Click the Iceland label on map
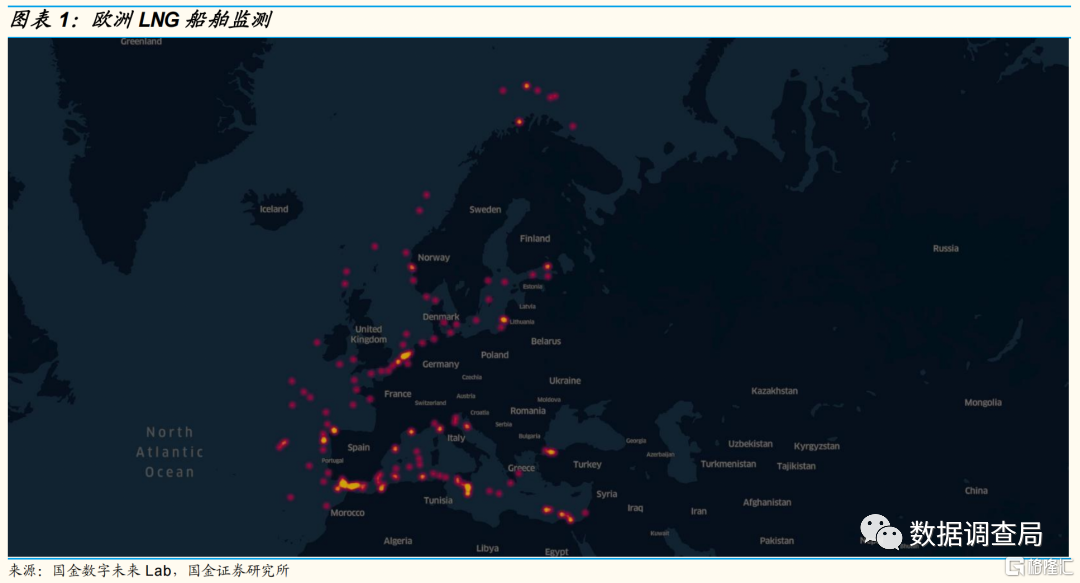Viewport: 1080px width, 583px height. click(x=274, y=209)
